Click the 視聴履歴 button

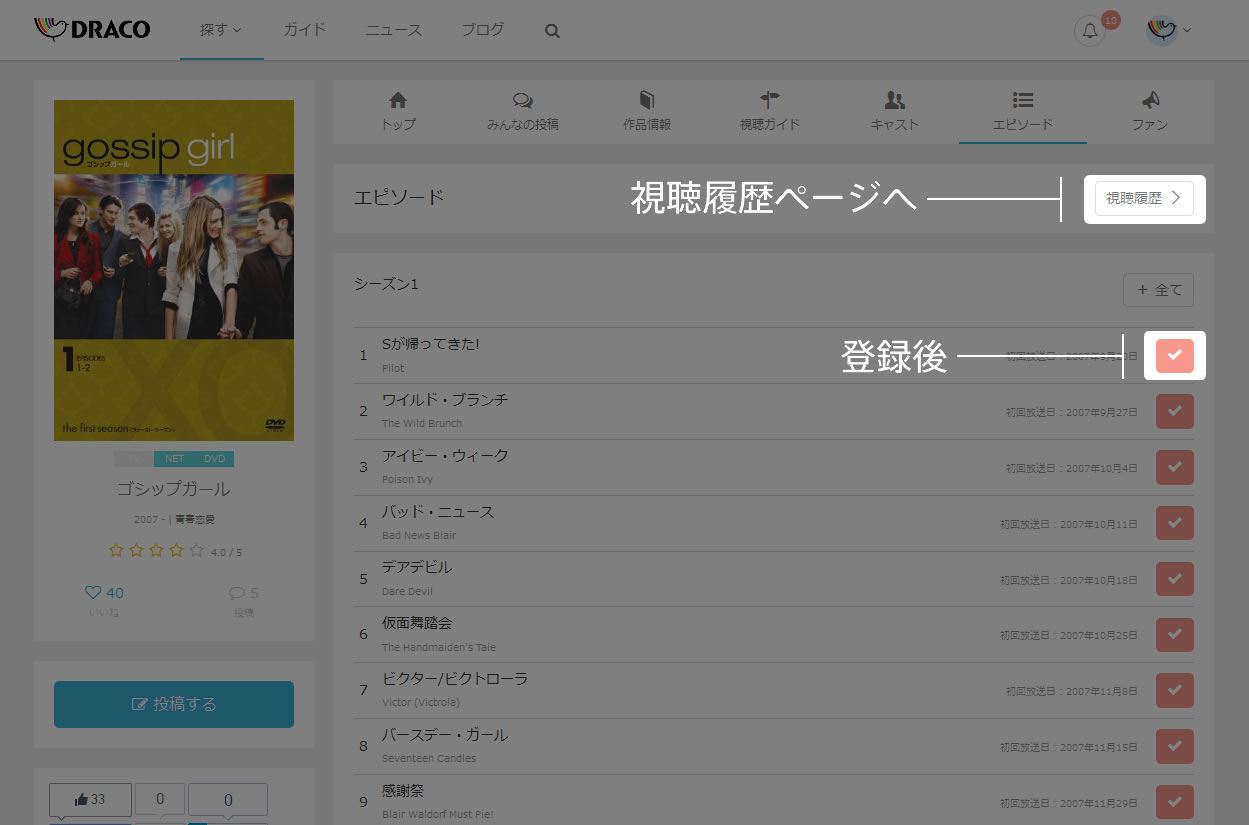click(x=1144, y=198)
